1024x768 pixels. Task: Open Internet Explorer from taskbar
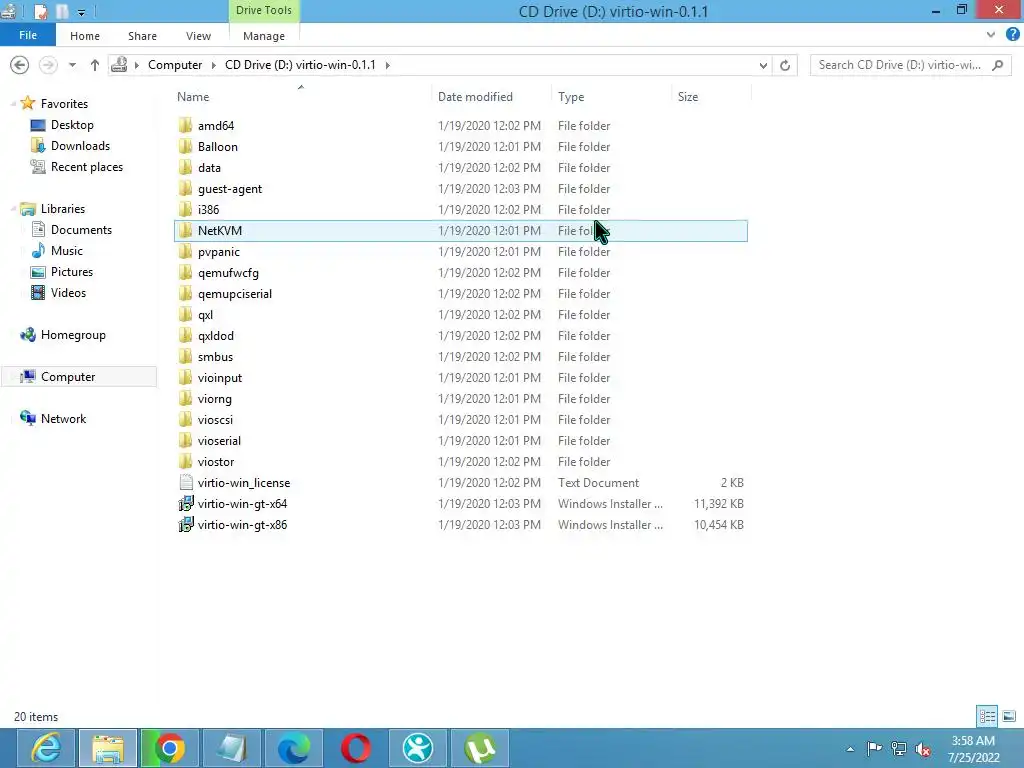click(x=46, y=748)
